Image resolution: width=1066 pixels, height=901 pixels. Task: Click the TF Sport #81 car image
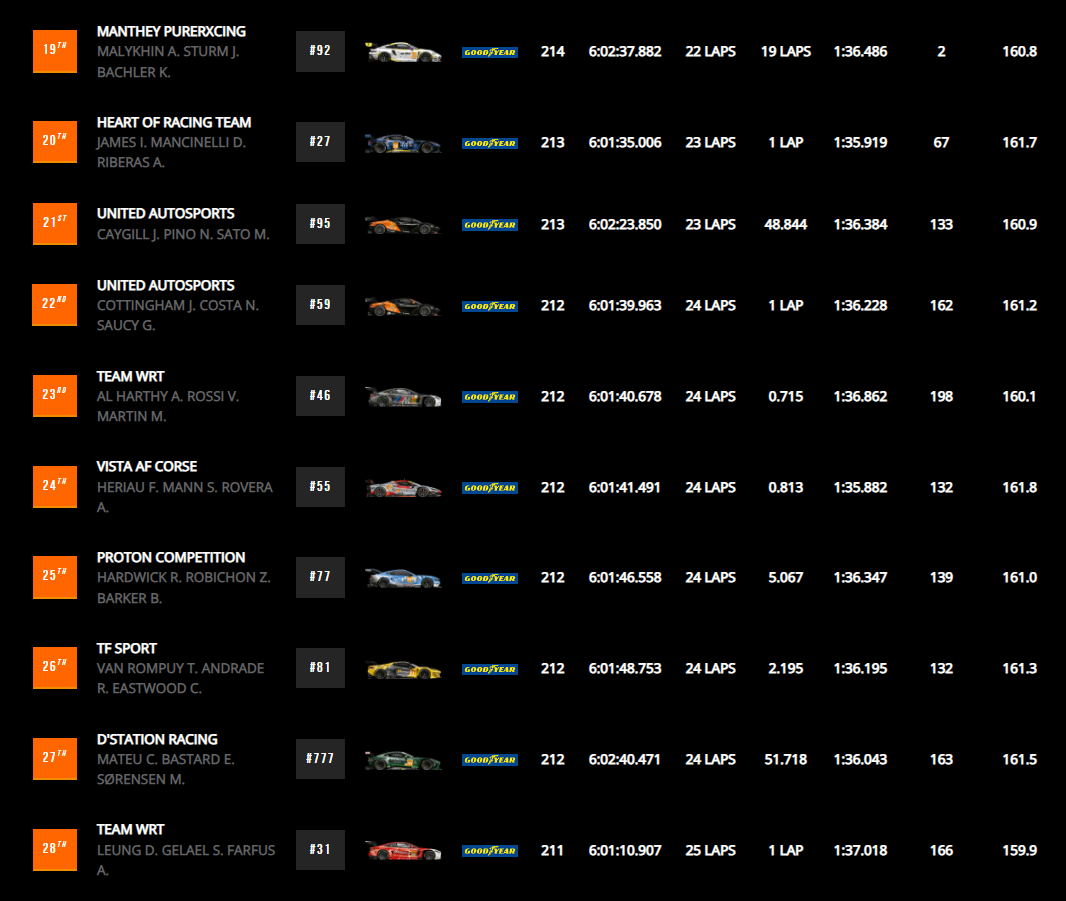403,669
